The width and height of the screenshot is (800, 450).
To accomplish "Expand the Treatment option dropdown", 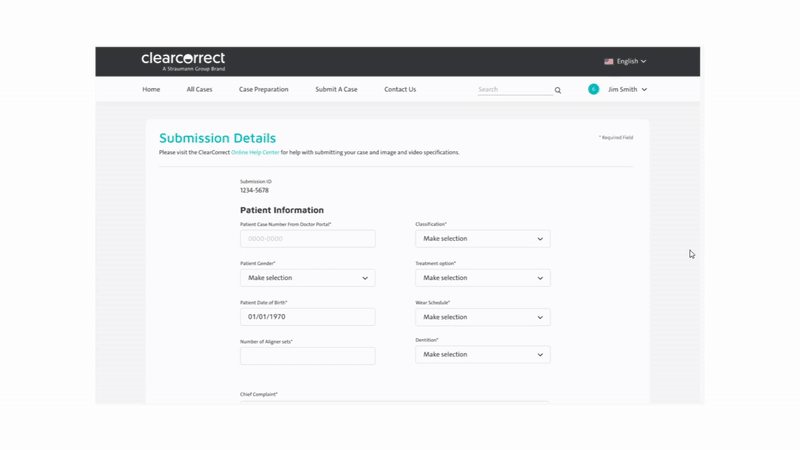I will [483, 278].
